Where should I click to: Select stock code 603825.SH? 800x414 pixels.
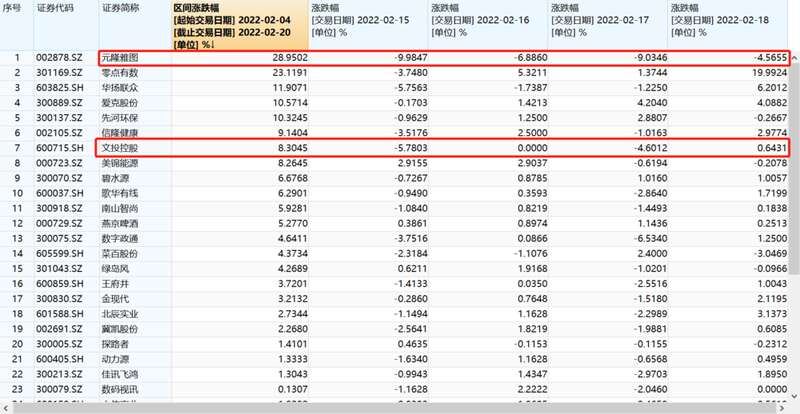(x=59, y=88)
